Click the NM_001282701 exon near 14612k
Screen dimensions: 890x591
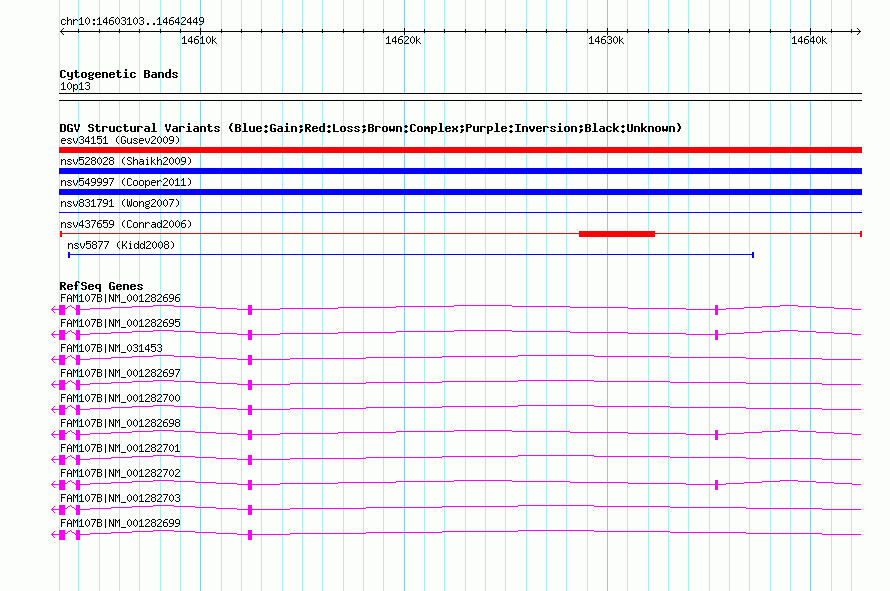pos(250,460)
